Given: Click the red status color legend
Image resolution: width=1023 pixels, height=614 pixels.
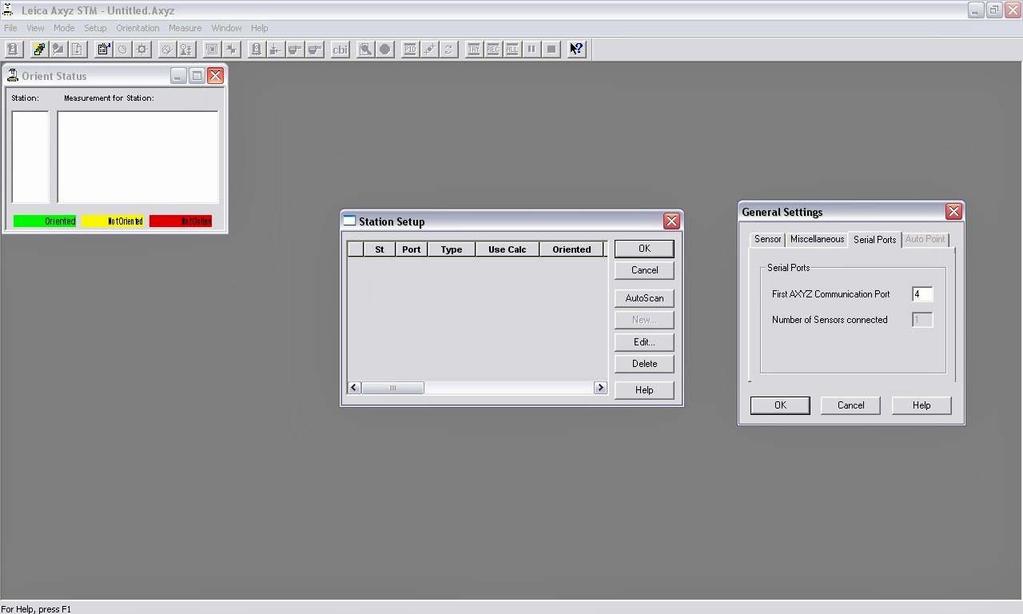Looking at the screenshot, I should coord(181,221).
